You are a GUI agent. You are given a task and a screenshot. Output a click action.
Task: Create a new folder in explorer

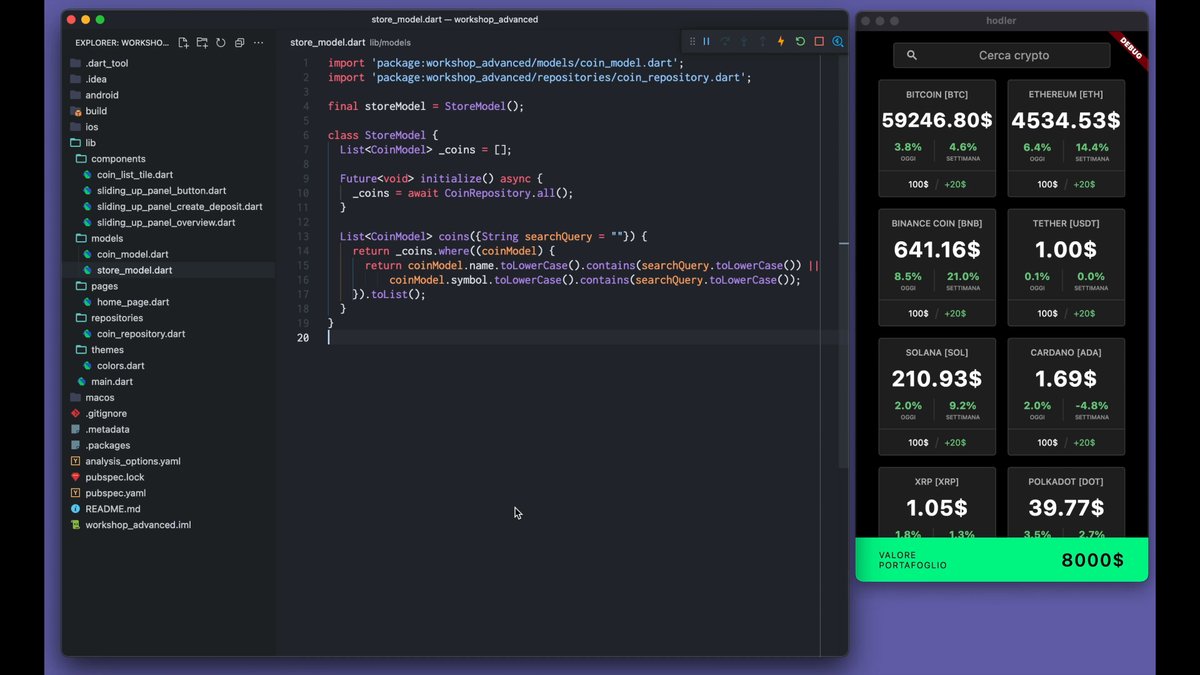pos(202,43)
